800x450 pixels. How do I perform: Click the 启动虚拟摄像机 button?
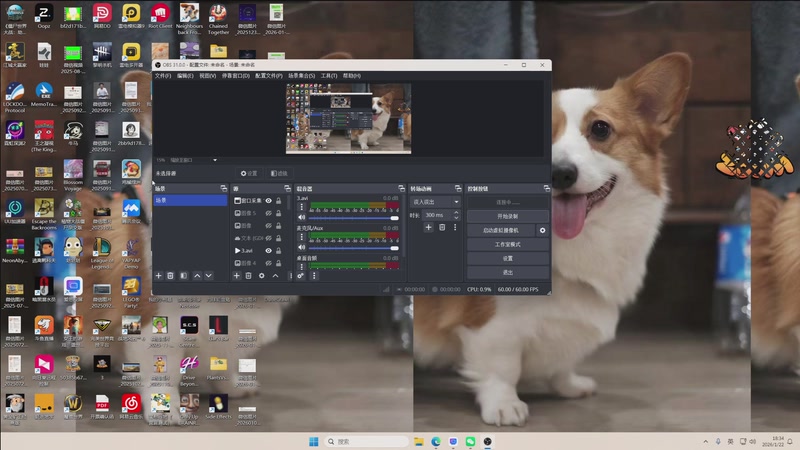tap(501, 230)
